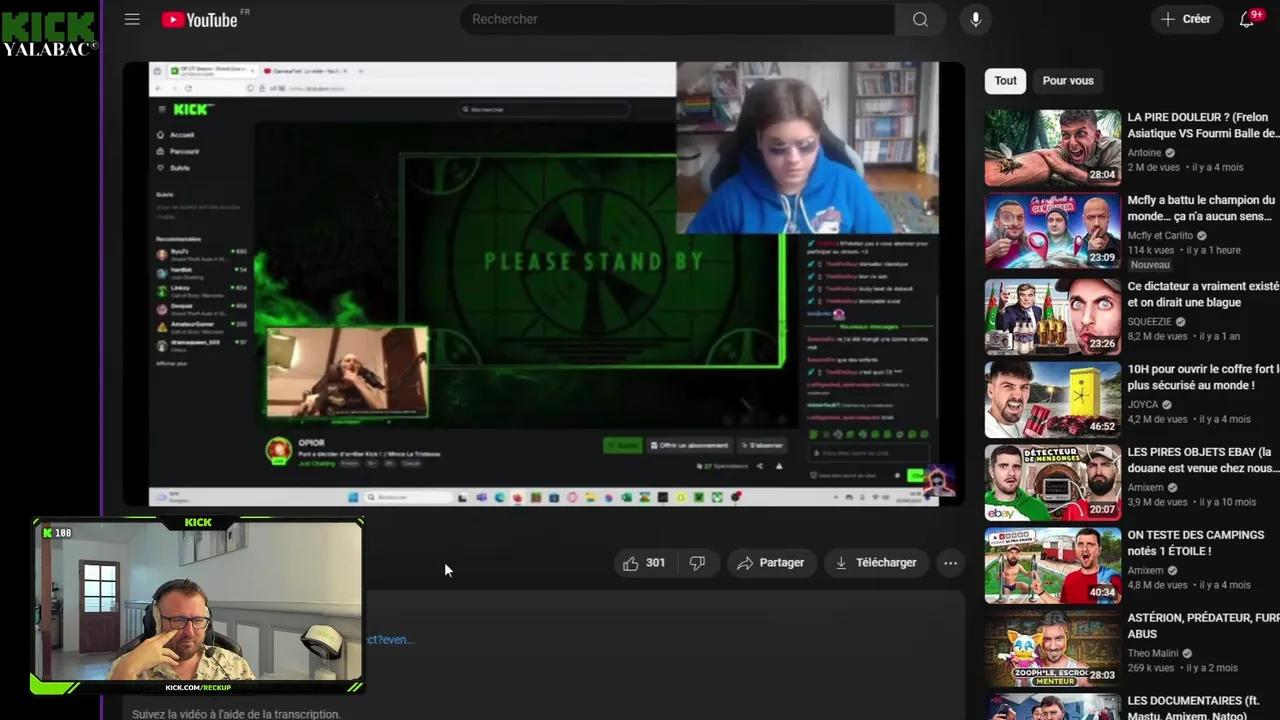Visit the Mcfly et Carlito channel name
The width and height of the screenshot is (1280, 720).
tap(1160, 236)
